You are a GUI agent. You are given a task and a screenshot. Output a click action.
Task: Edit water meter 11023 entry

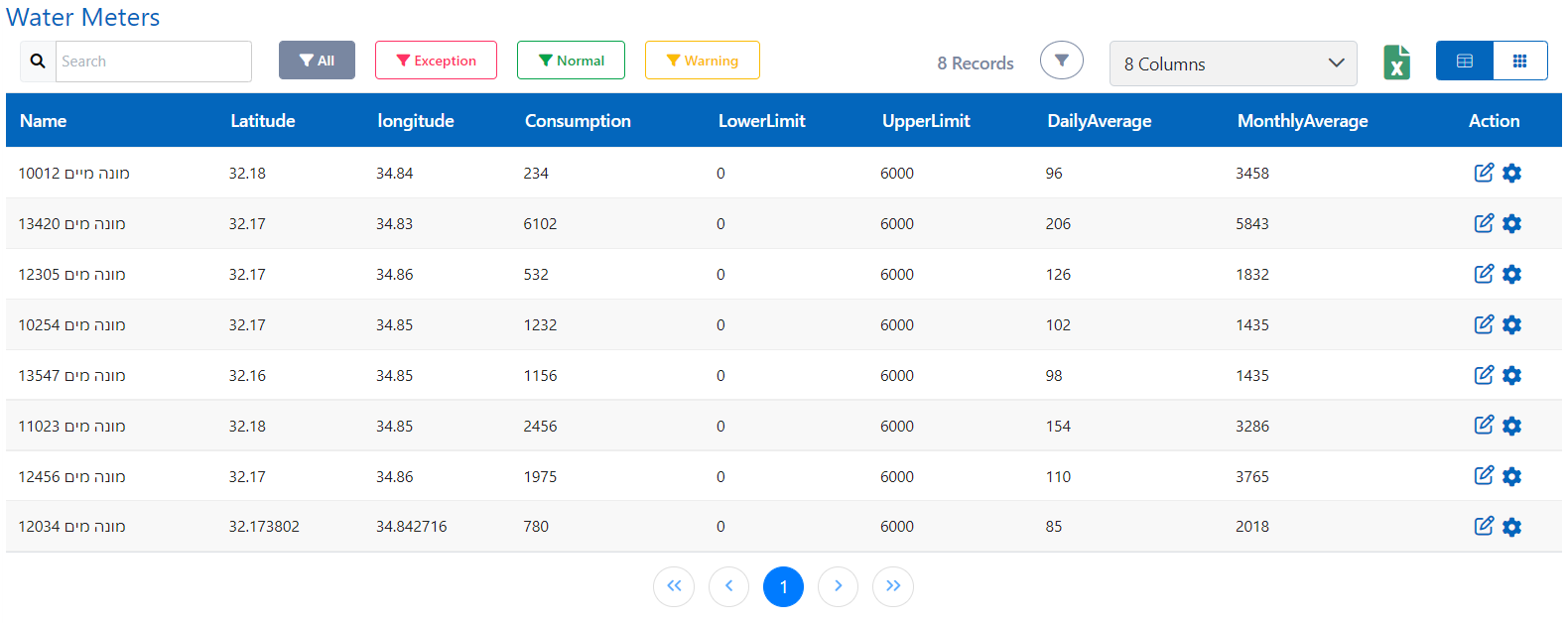click(1483, 426)
